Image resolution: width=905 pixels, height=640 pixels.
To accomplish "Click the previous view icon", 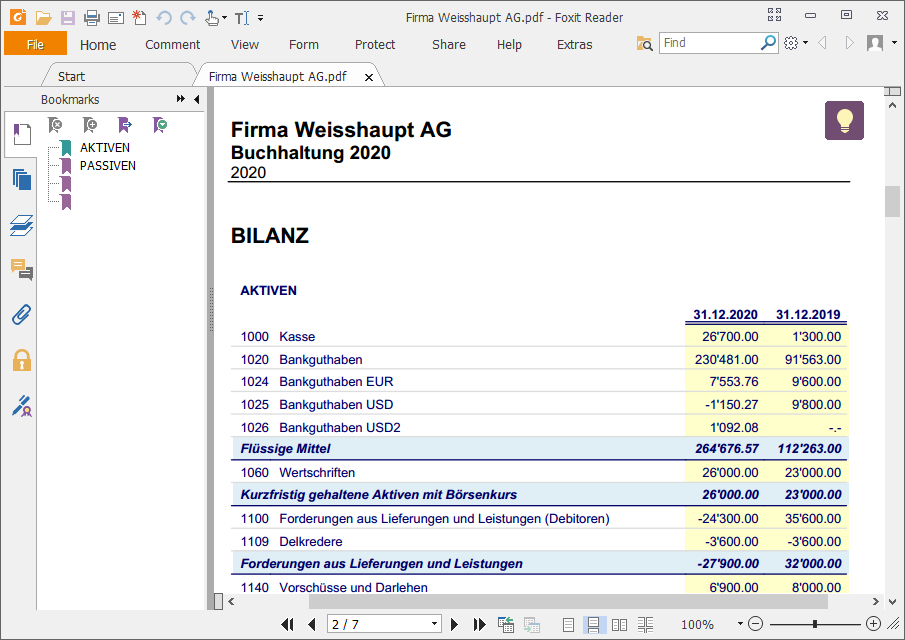I will [506, 624].
